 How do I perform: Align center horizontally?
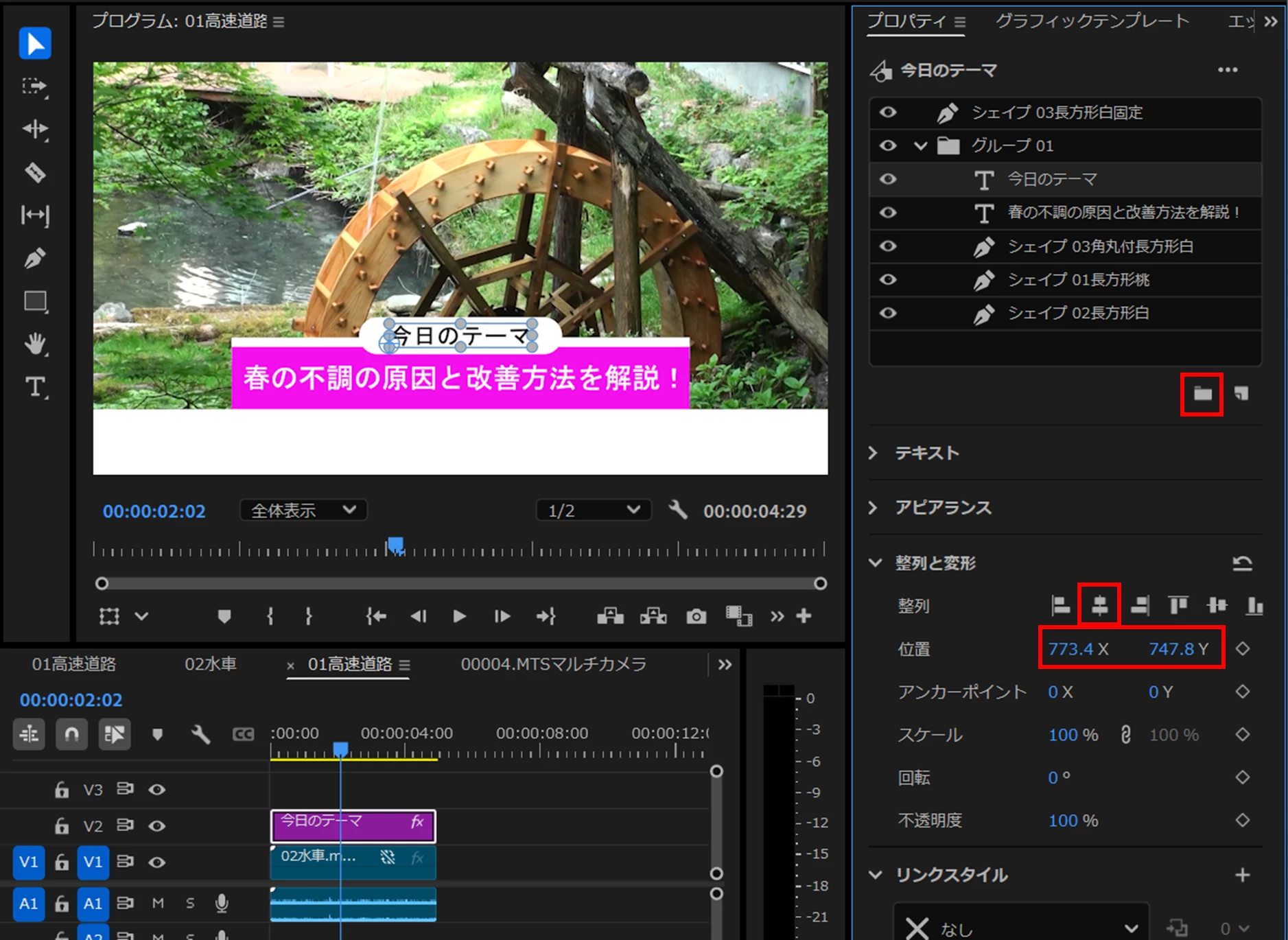[x=1099, y=605]
